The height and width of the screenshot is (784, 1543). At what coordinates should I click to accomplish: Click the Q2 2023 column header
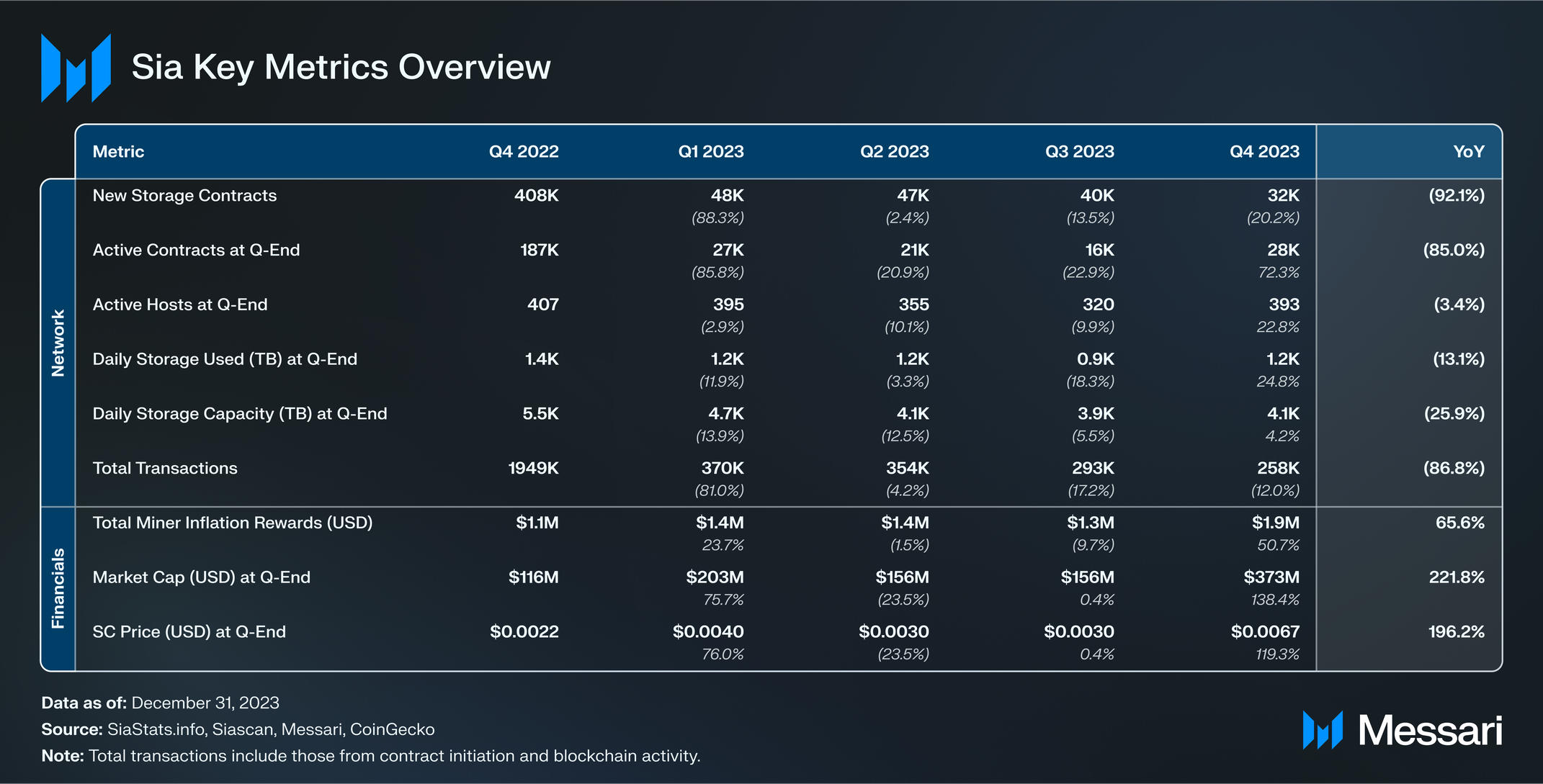click(x=894, y=152)
